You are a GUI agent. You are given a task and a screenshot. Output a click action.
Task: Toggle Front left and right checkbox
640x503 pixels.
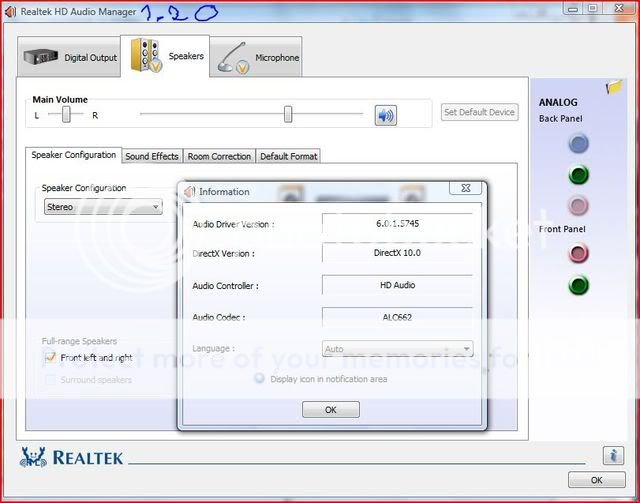click(50, 357)
